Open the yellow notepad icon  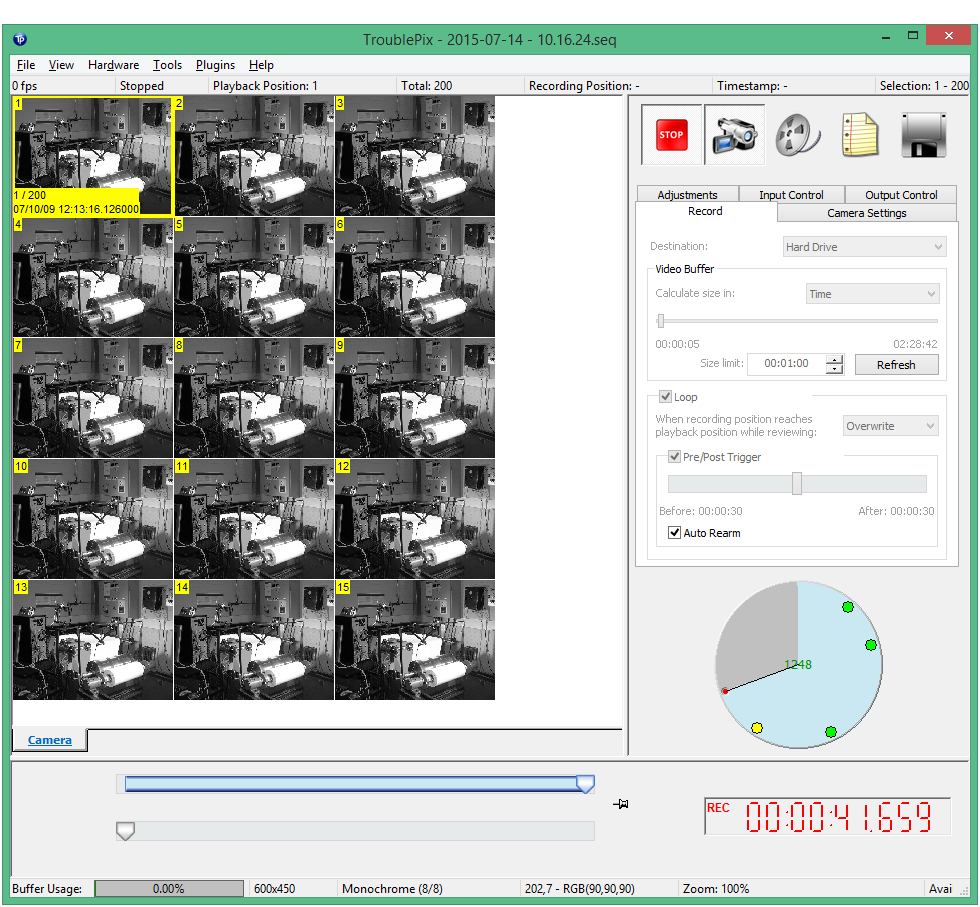(x=859, y=134)
